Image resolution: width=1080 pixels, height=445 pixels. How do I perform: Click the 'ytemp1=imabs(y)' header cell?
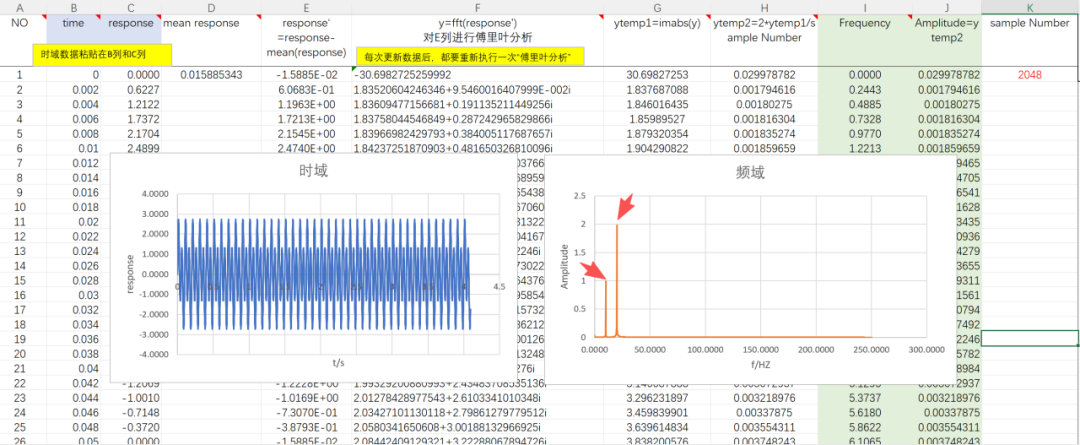657,41
